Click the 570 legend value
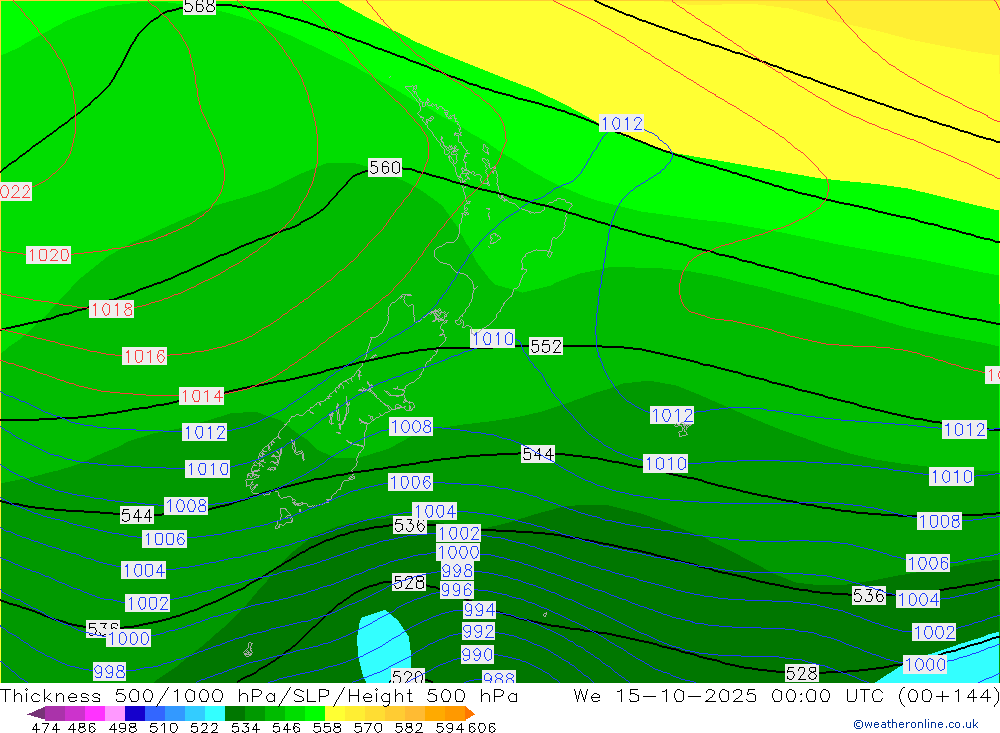 [x=368, y=727]
